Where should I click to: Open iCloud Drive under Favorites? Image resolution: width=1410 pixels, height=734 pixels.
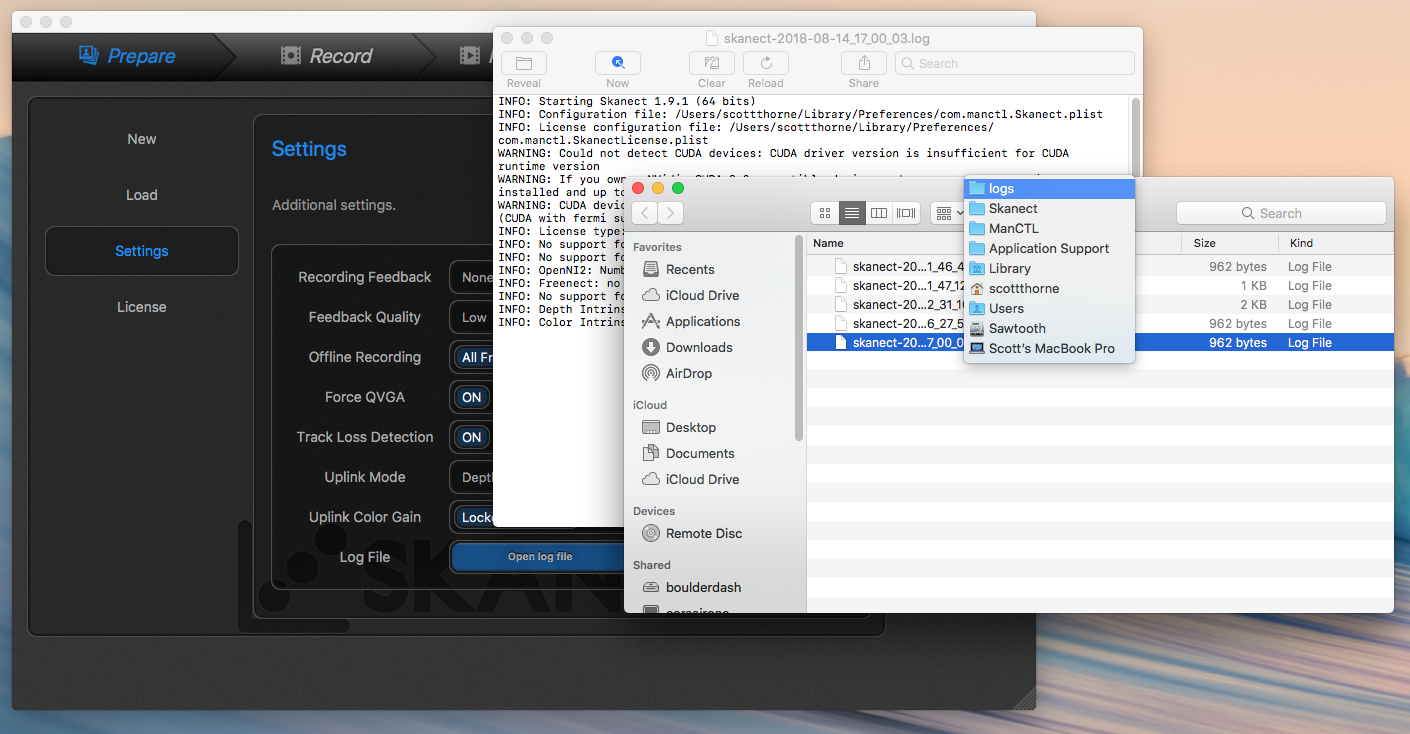point(702,295)
